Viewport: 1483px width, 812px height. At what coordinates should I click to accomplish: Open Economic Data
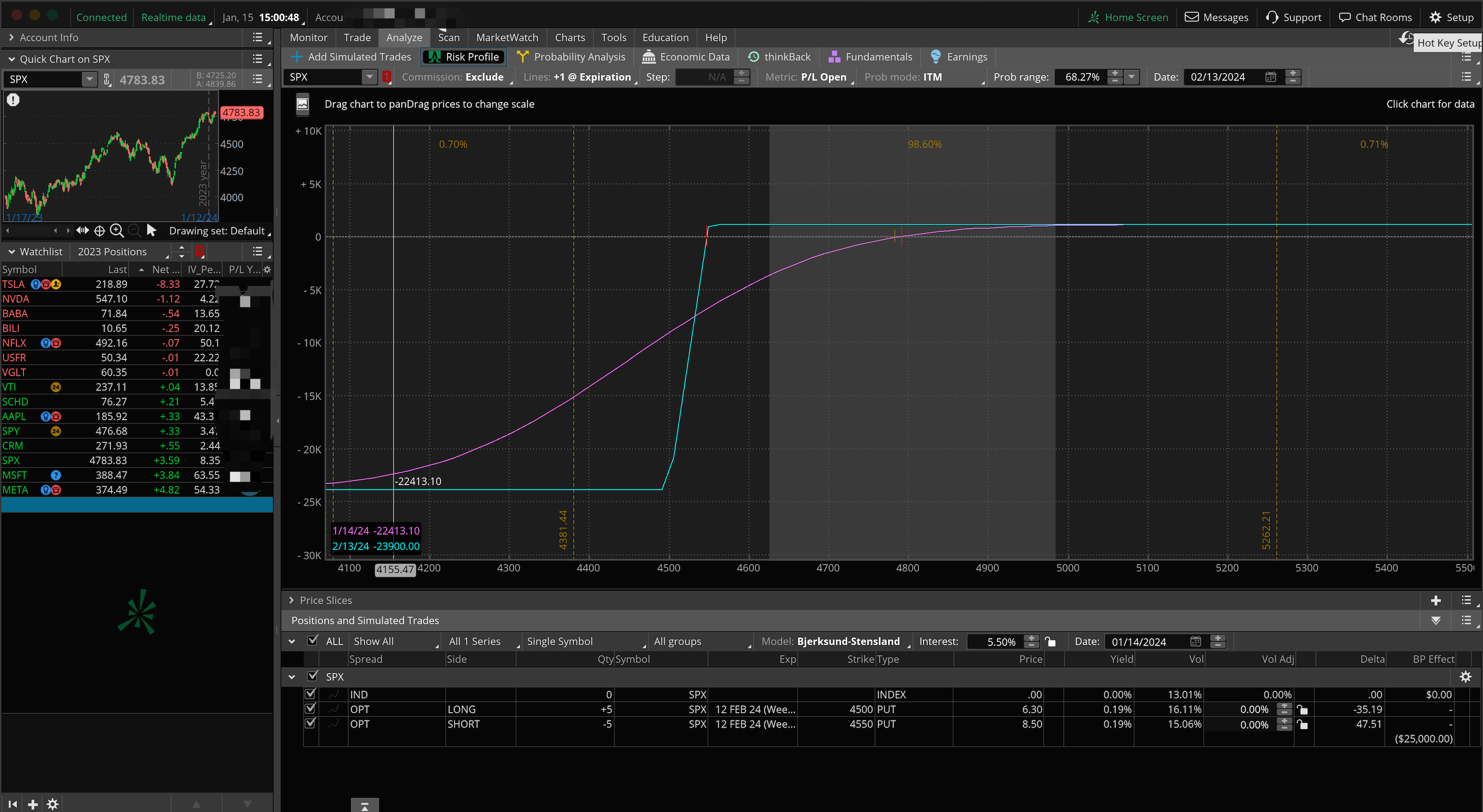(686, 57)
